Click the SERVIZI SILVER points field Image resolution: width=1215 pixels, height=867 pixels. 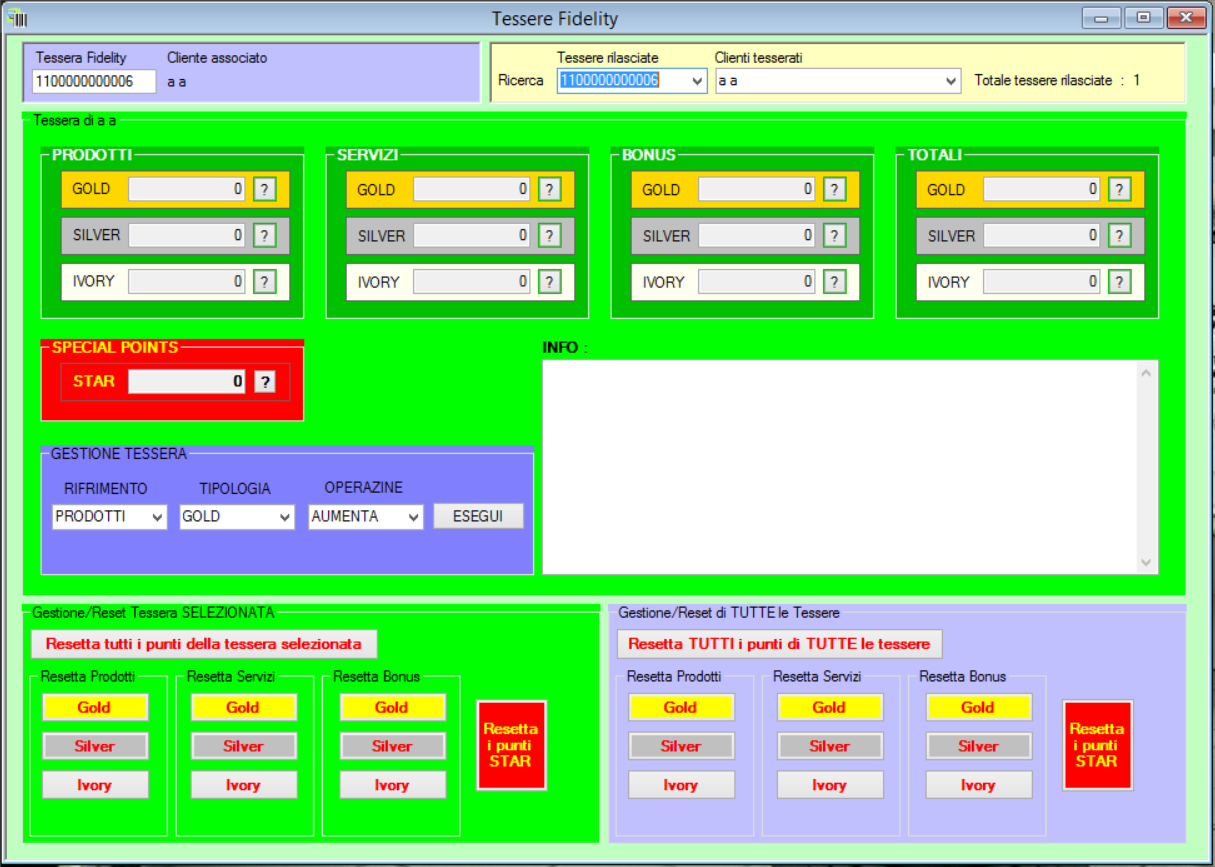(471, 235)
